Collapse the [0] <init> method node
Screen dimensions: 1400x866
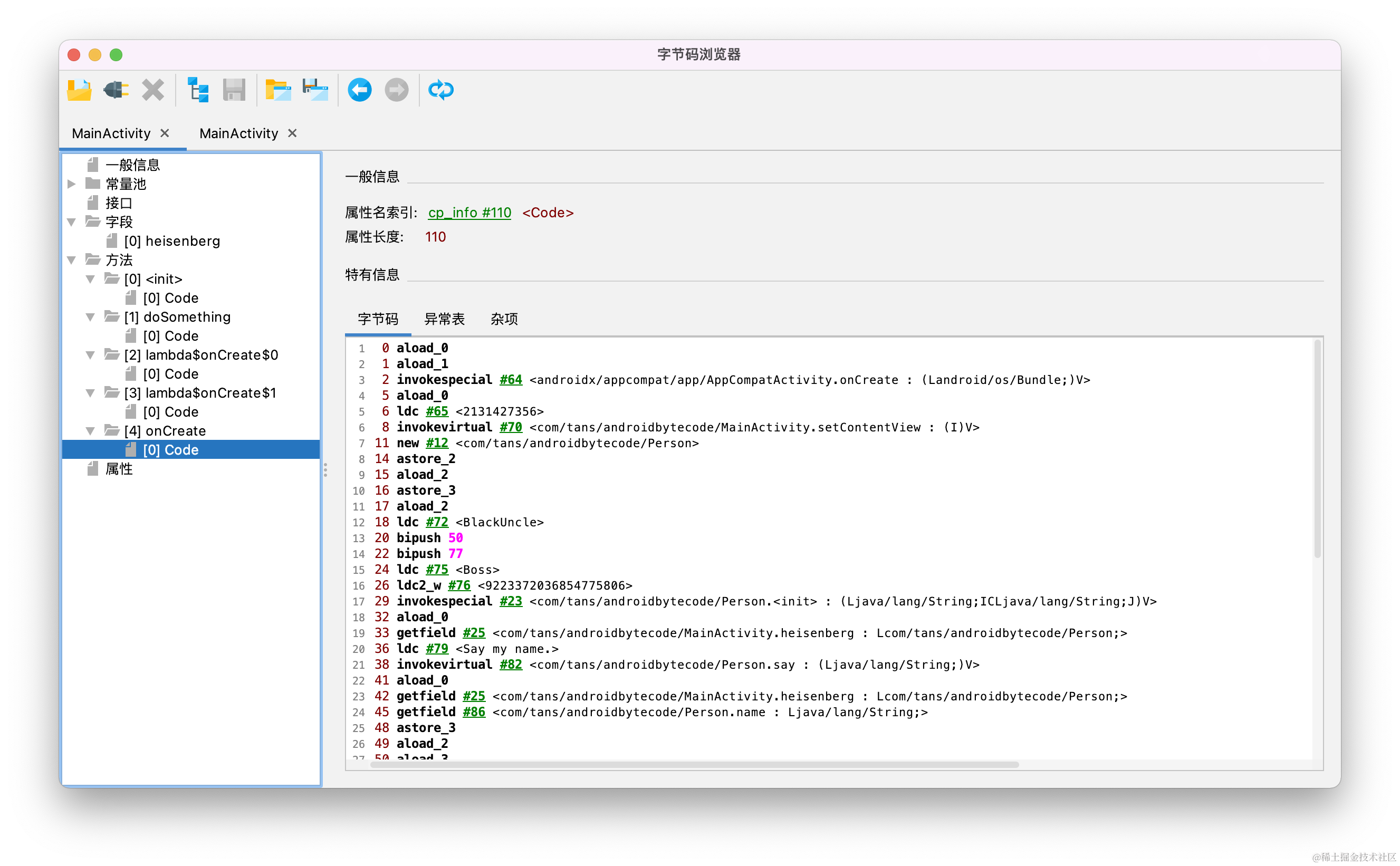[91, 279]
